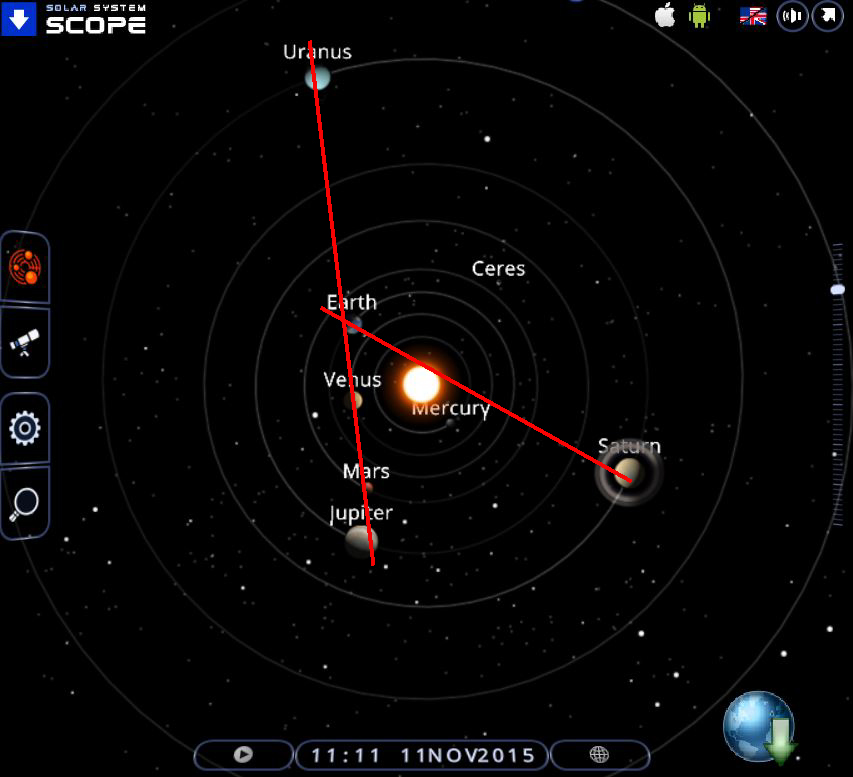
Task: Click the Ceres label
Action: pyautogui.click(x=497, y=268)
